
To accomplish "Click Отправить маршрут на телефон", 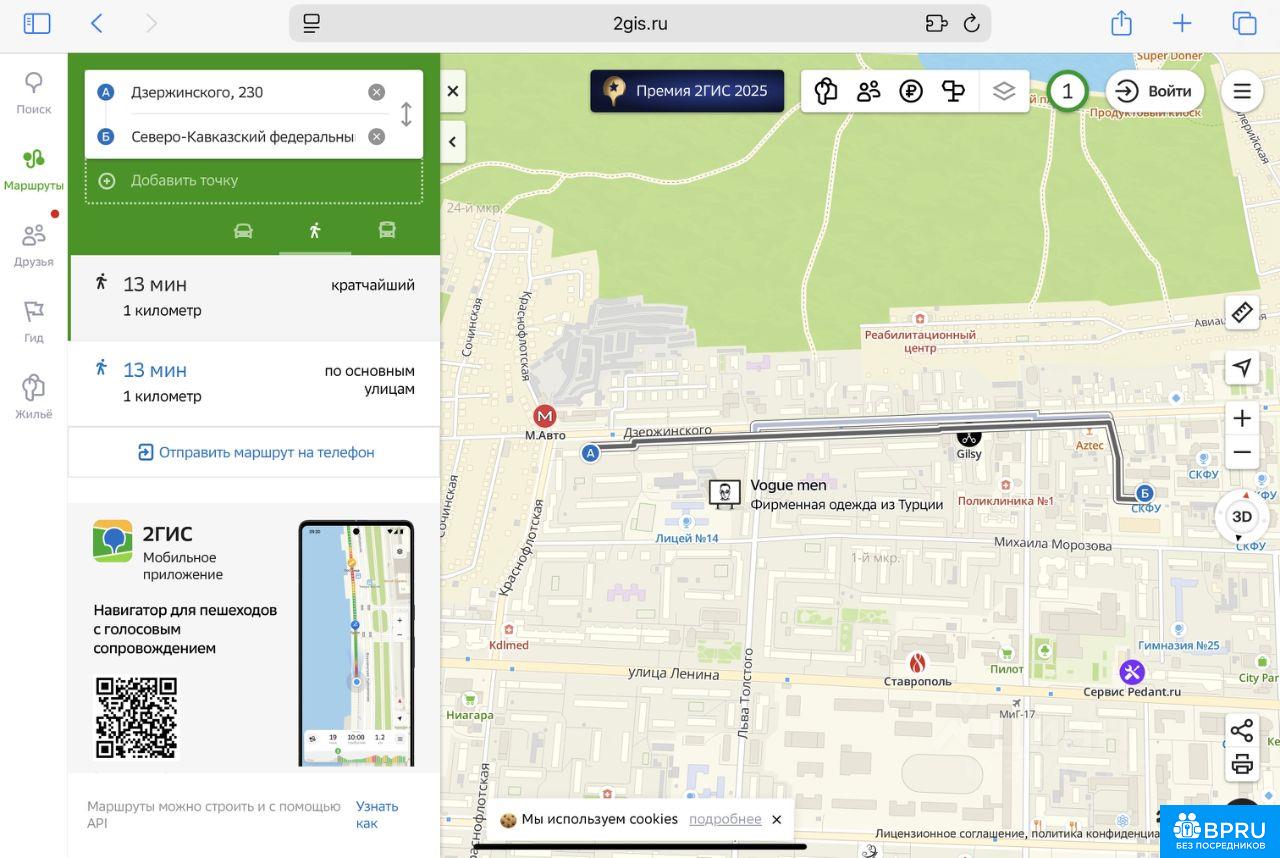I will pyautogui.click(x=256, y=452).
